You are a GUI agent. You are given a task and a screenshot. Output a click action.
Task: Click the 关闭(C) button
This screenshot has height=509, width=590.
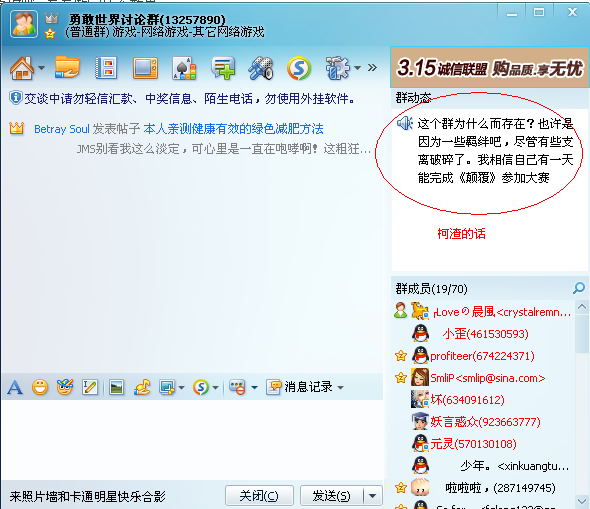[x=259, y=496]
